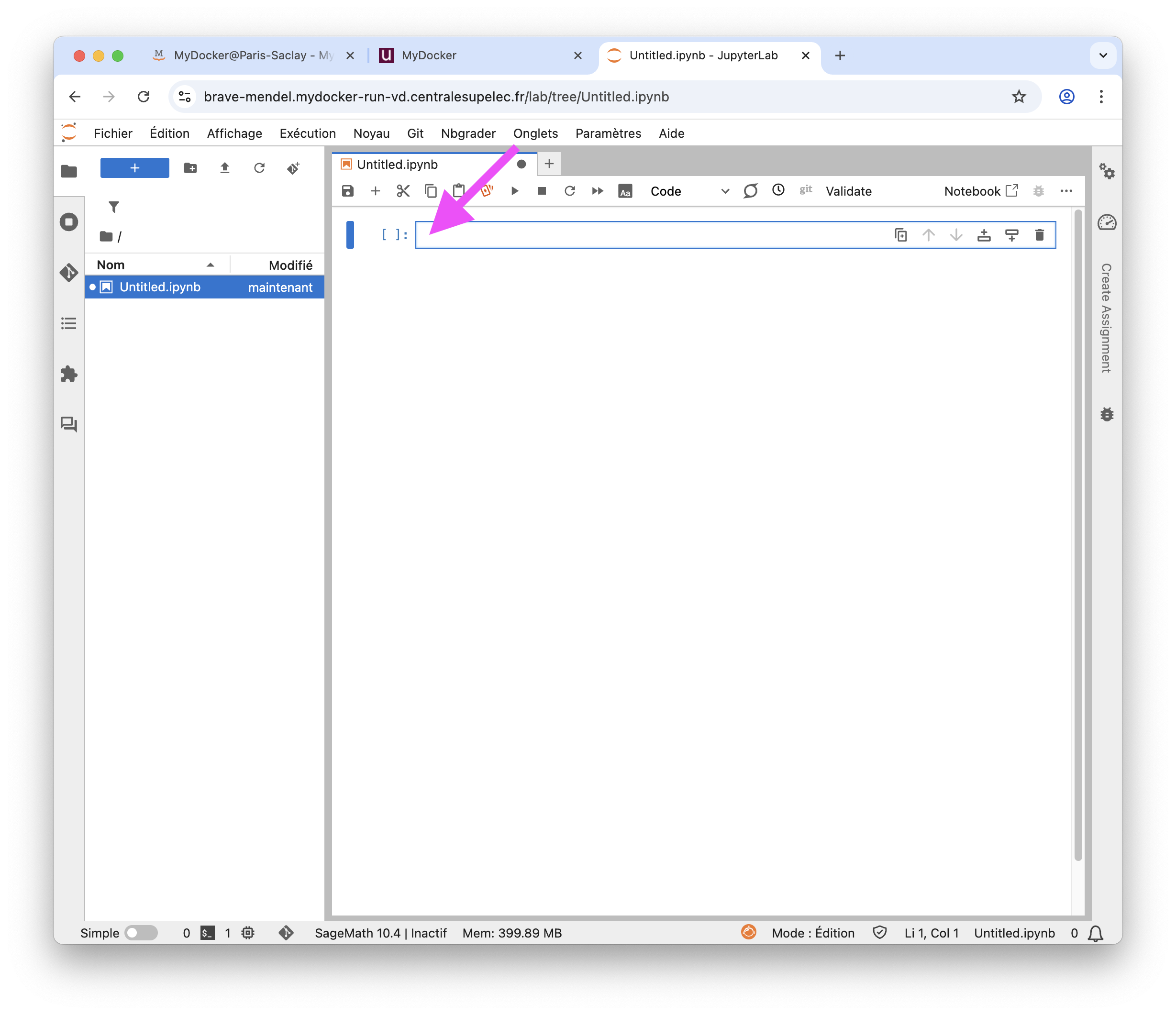
Task: Save the notebook with the disk icon
Action: point(347,191)
